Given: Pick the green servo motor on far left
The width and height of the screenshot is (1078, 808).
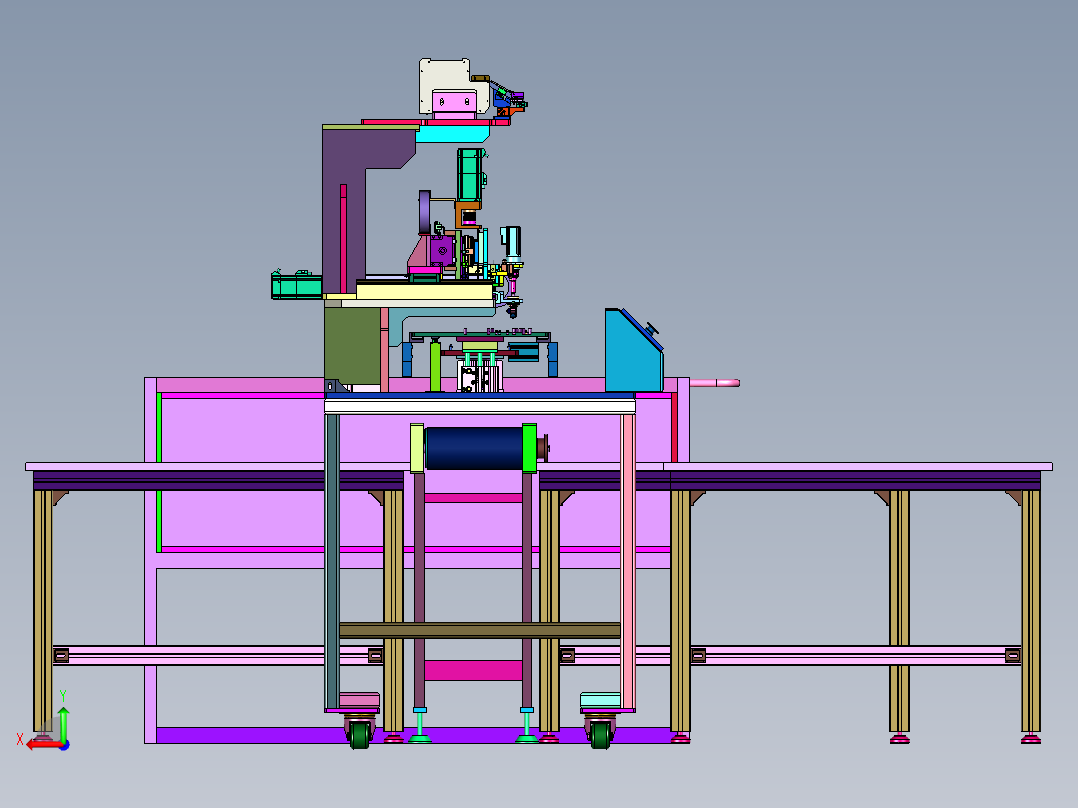Looking at the screenshot, I should click(296, 285).
